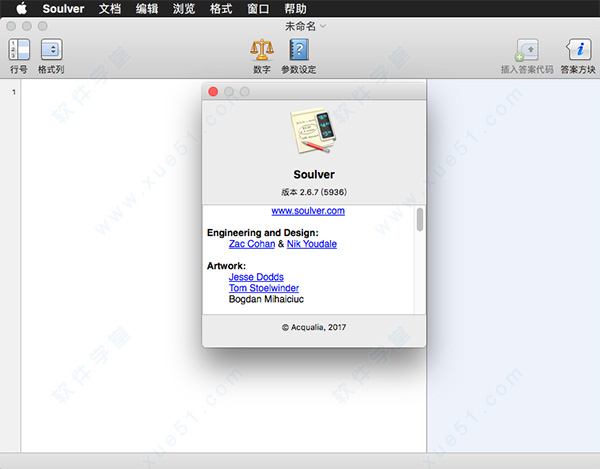Image resolution: width=600 pixels, height=469 pixels.
Task: Click the 插入答案代码 toolbar icon
Action: [x=527, y=50]
